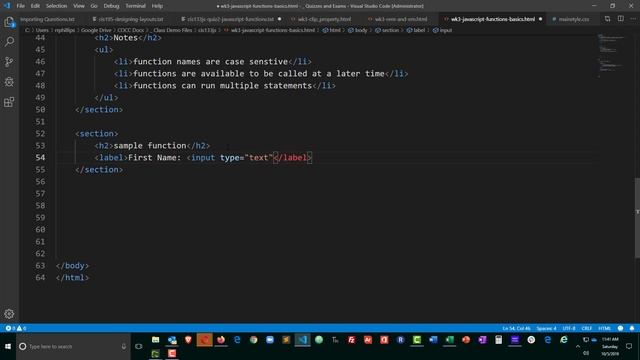Screen dimensions: 640x360
Task: Open FileZilla from the taskbar
Action: click(x=351, y=340)
